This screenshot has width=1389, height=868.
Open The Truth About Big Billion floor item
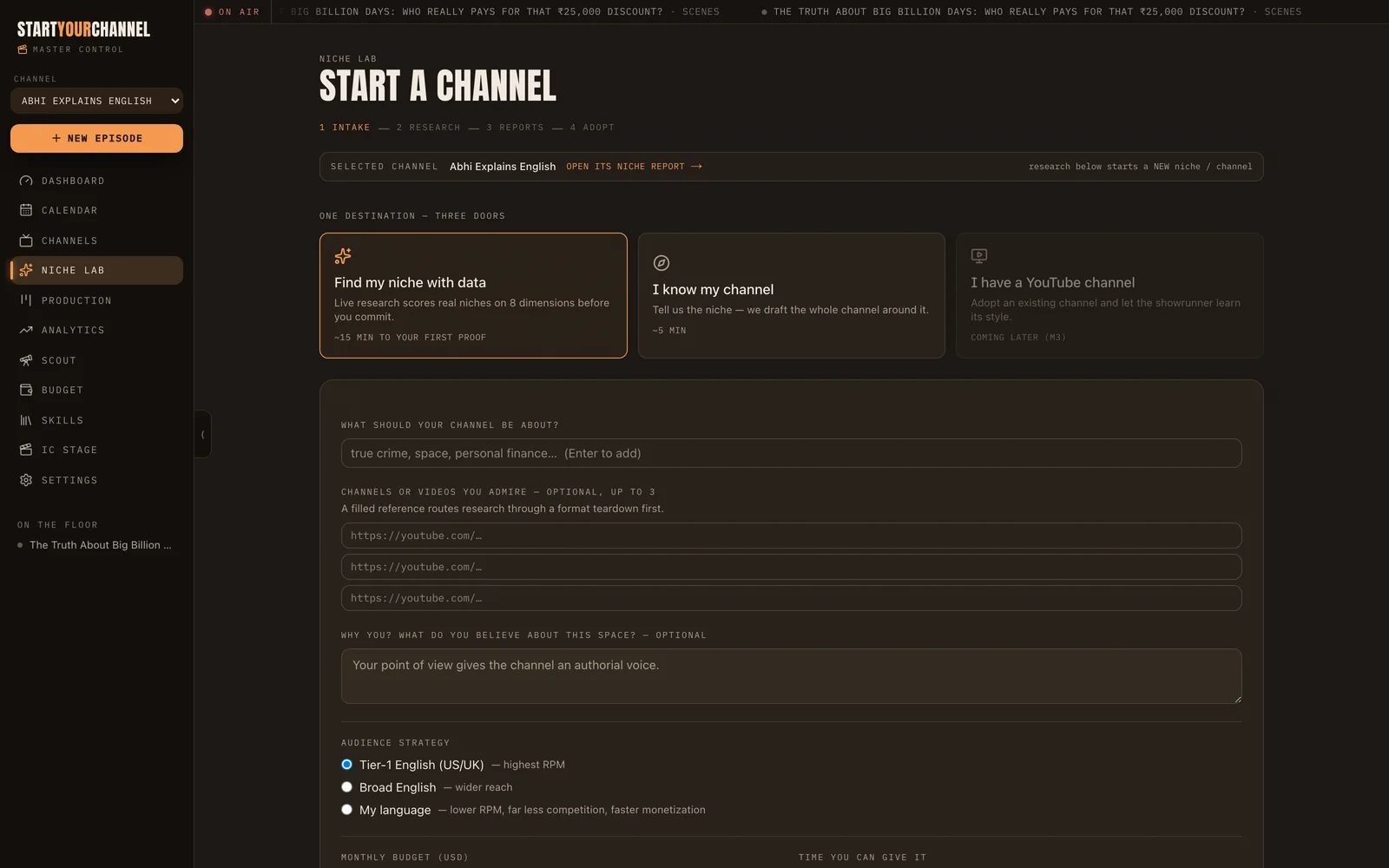(x=95, y=545)
